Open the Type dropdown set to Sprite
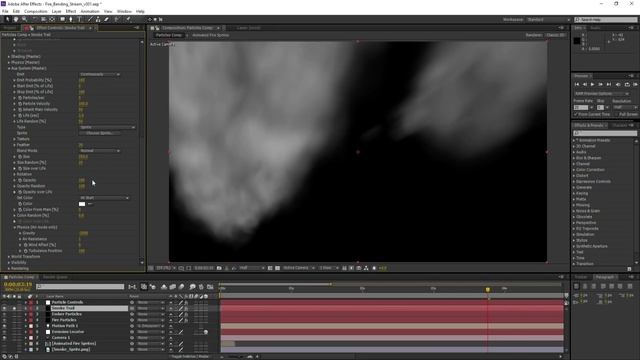640x360 pixels. [x=107, y=127]
